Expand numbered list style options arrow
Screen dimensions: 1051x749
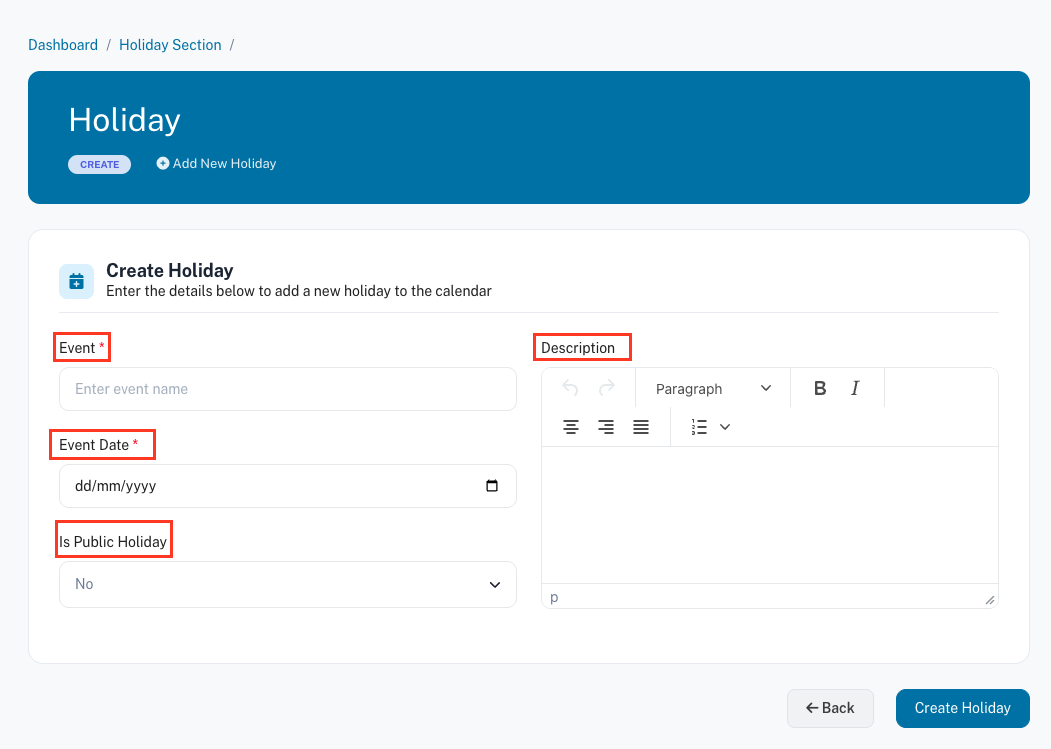pyautogui.click(x=725, y=427)
